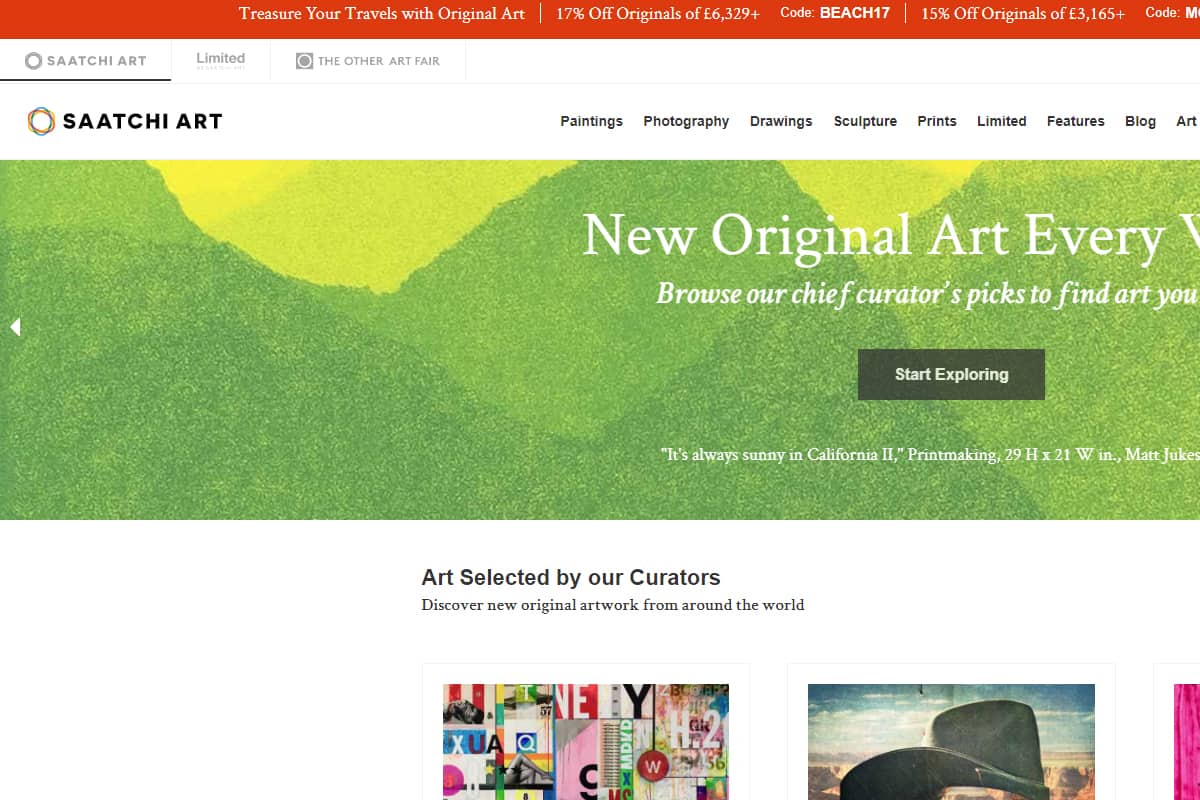Viewport: 1200px width, 800px height.
Task: Click the Saatchi Art colorful ring logo
Action: pyautogui.click(x=41, y=121)
